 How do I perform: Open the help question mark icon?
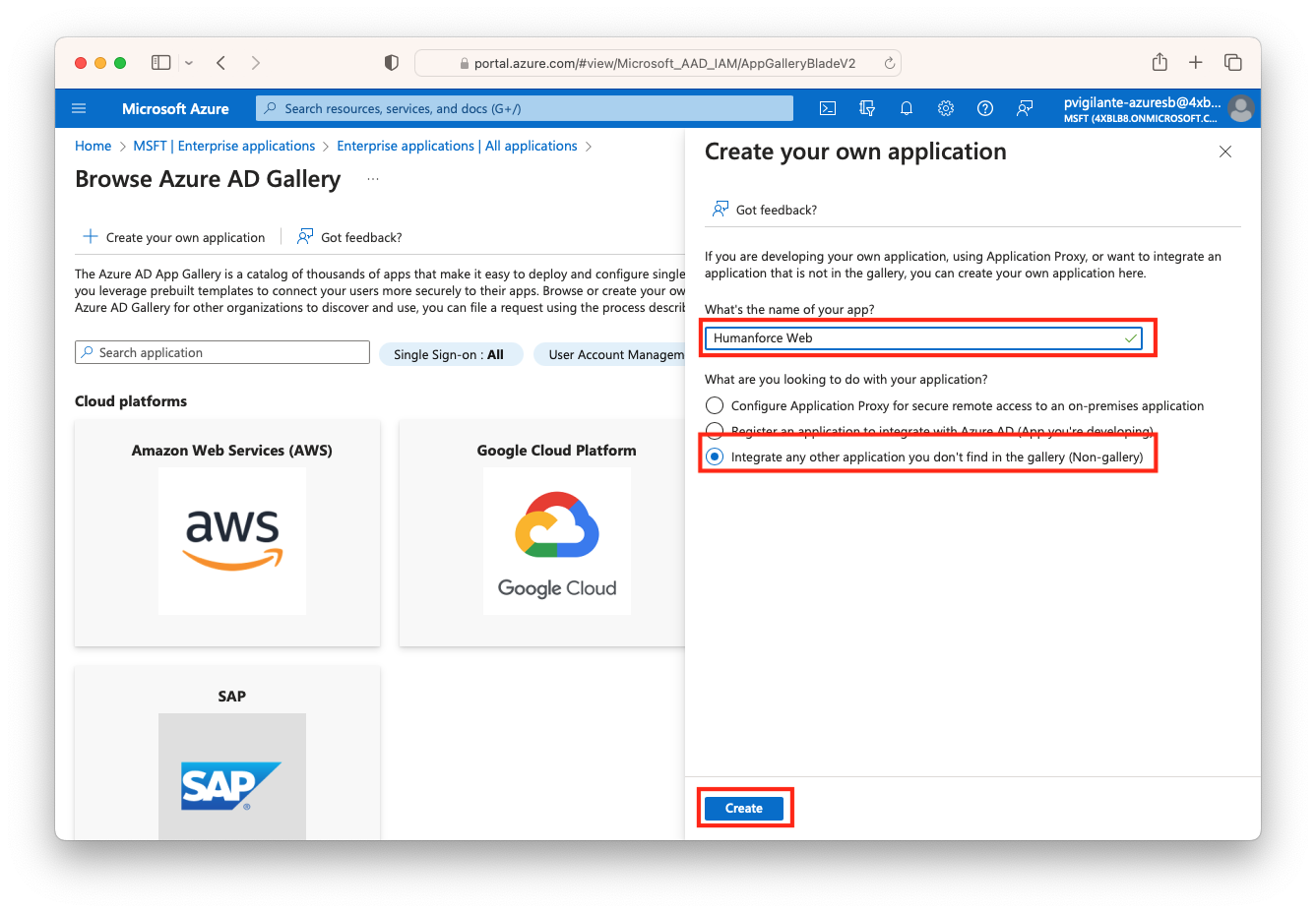click(985, 108)
